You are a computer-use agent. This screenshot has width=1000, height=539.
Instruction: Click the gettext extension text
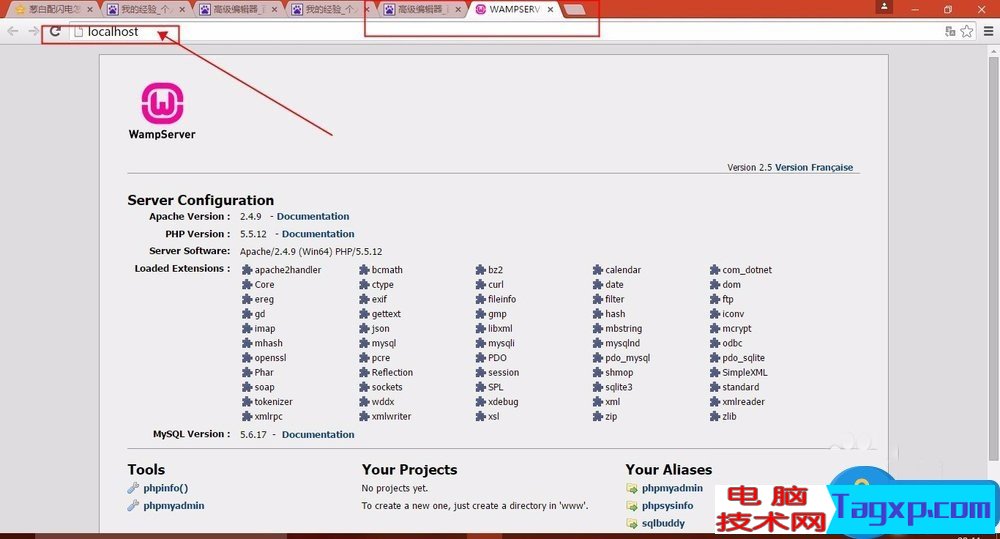coord(386,314)
